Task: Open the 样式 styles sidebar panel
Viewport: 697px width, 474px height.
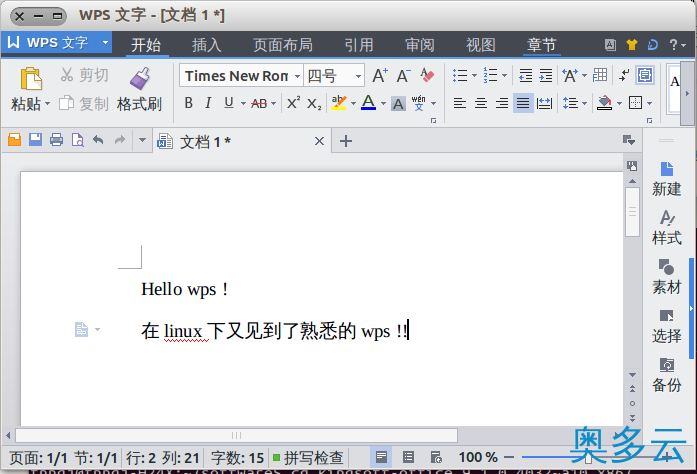Action: [667, 228]
